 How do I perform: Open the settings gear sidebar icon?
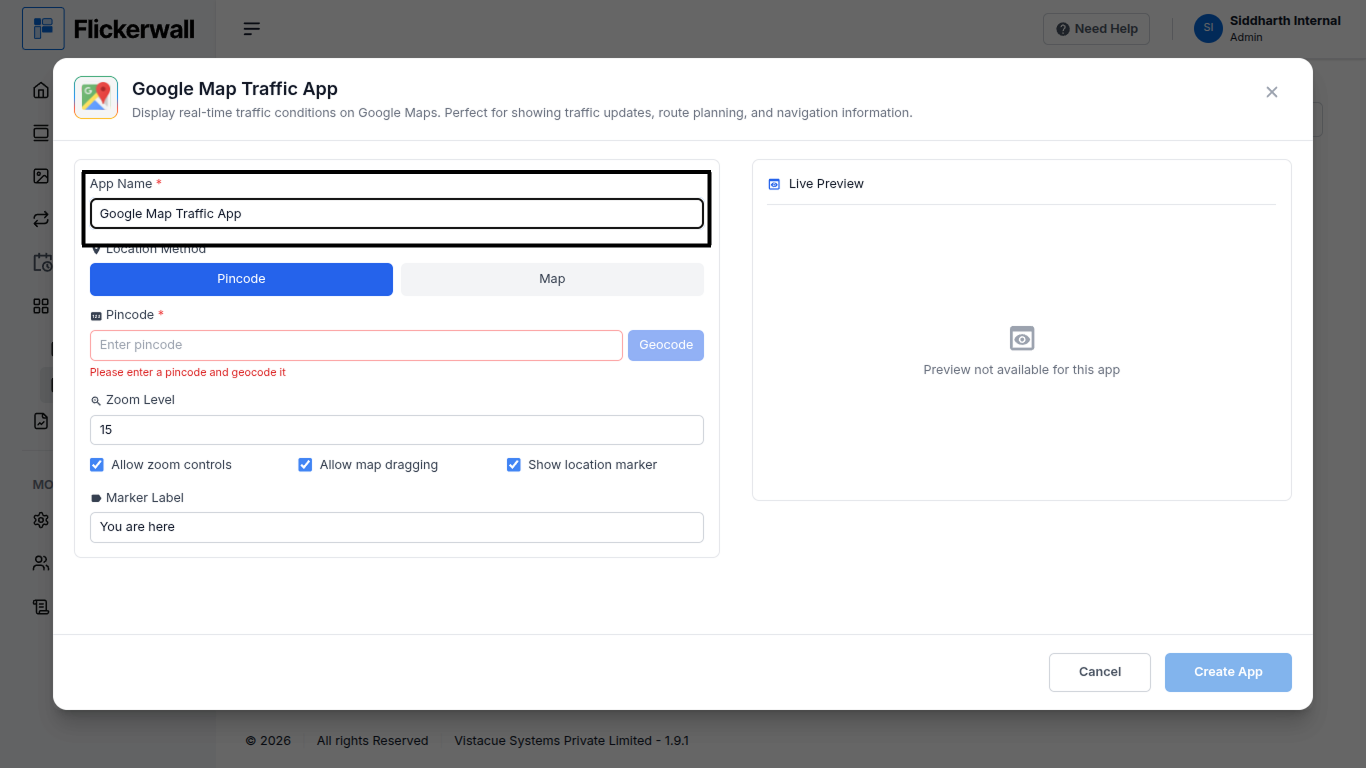41,520
